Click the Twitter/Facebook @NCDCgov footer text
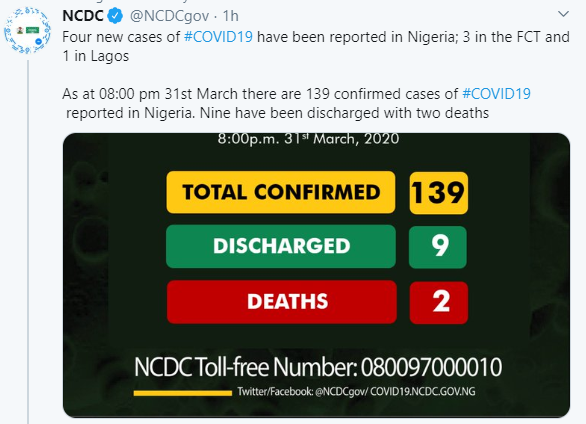The width and height of the screenshot is (586, 424). point(356,392)
